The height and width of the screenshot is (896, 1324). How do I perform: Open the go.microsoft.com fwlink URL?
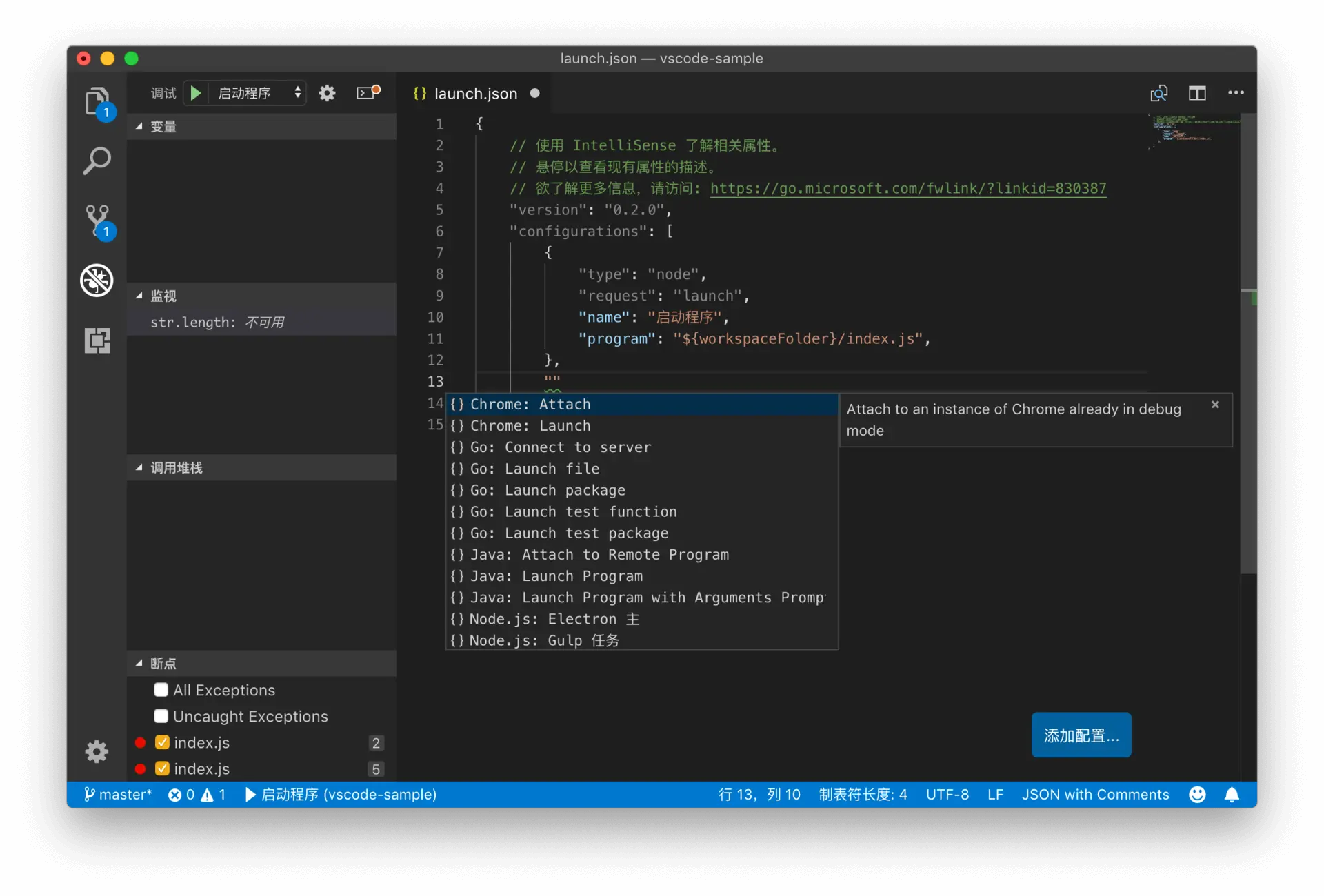point(907,188)
